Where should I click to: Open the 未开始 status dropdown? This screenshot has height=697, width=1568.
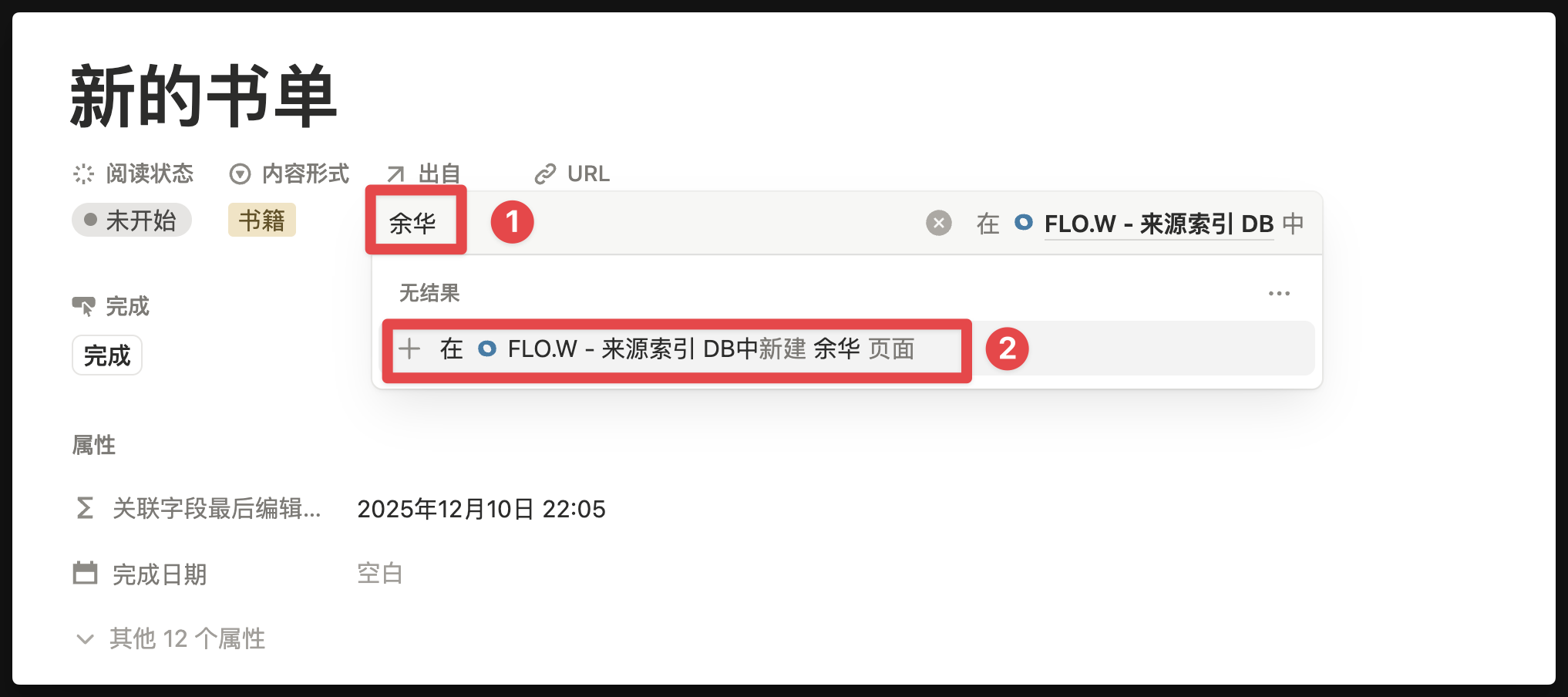tap(132, 221)
